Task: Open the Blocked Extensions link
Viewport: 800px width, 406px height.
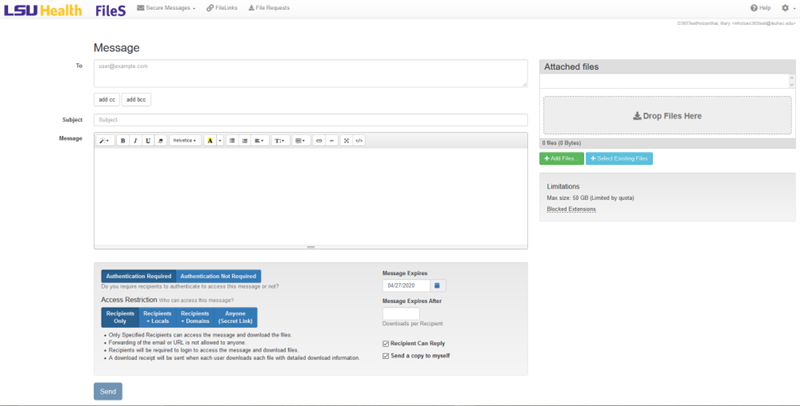Action: click(x=571, y=209)
